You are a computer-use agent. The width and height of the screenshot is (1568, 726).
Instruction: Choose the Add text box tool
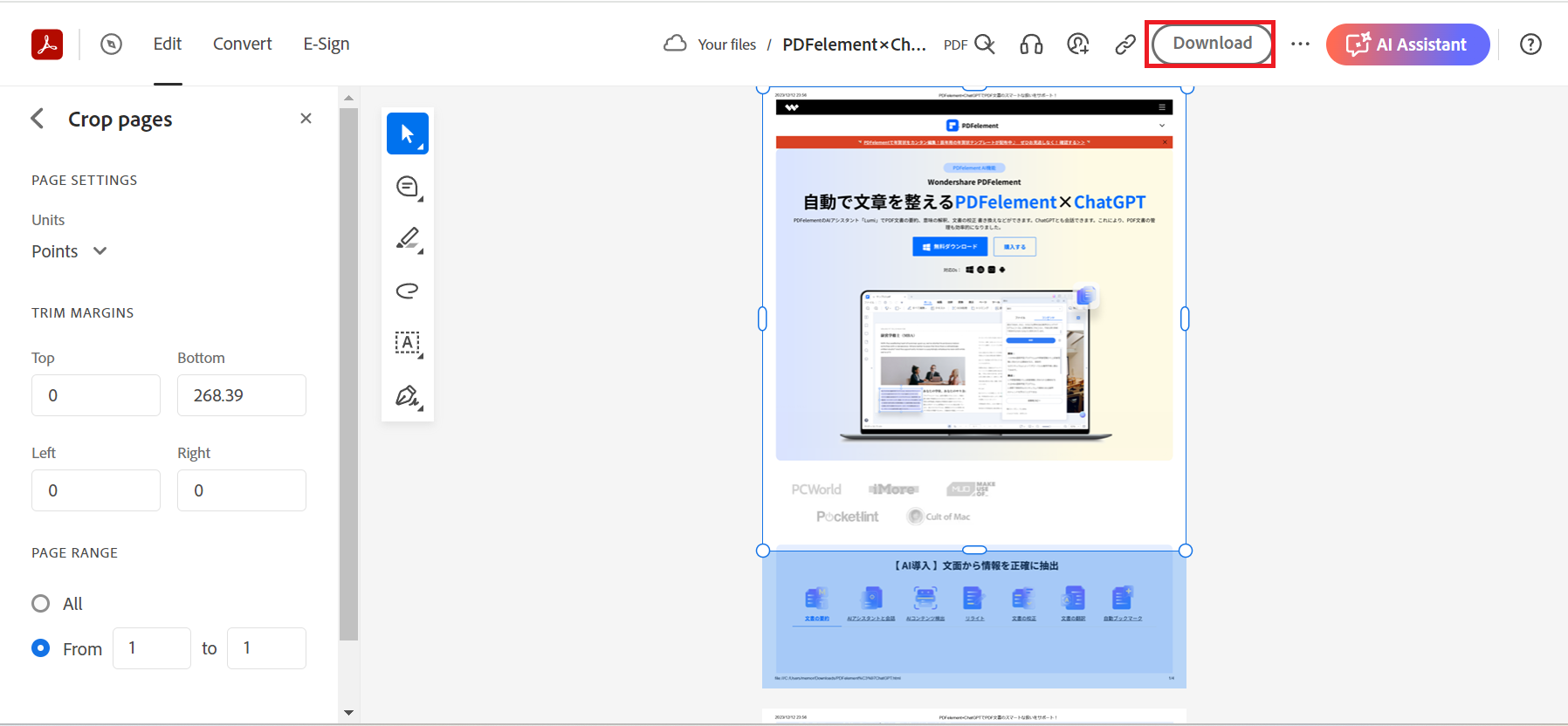click(x=408, y=343)
